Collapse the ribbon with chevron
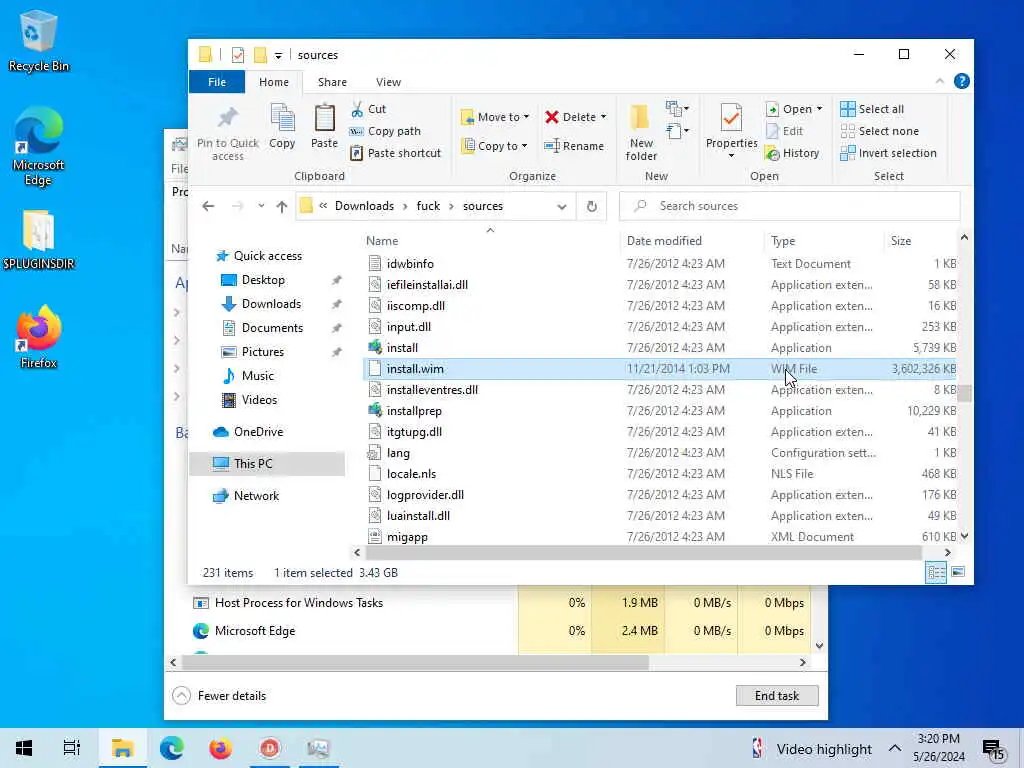Viewport: 1024px width, 768px height. (x=940, y=82)
